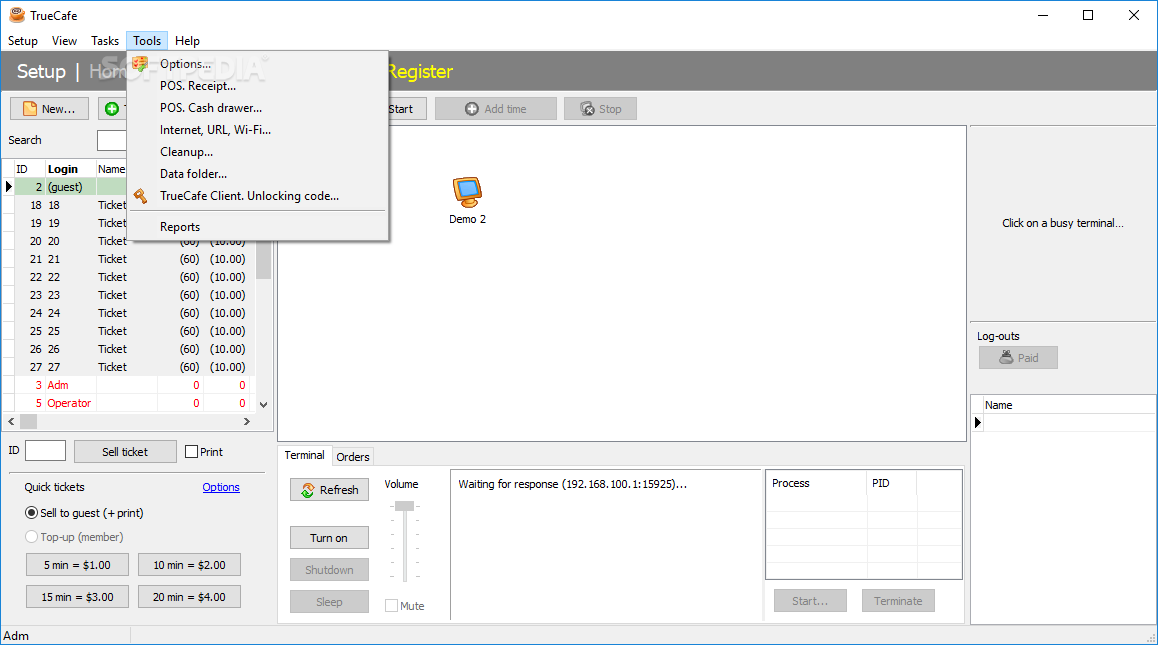Viewport: 1158px width, 645px height.
Task: Select Sell to guest (+ print) radio
Action: point(32,513)
